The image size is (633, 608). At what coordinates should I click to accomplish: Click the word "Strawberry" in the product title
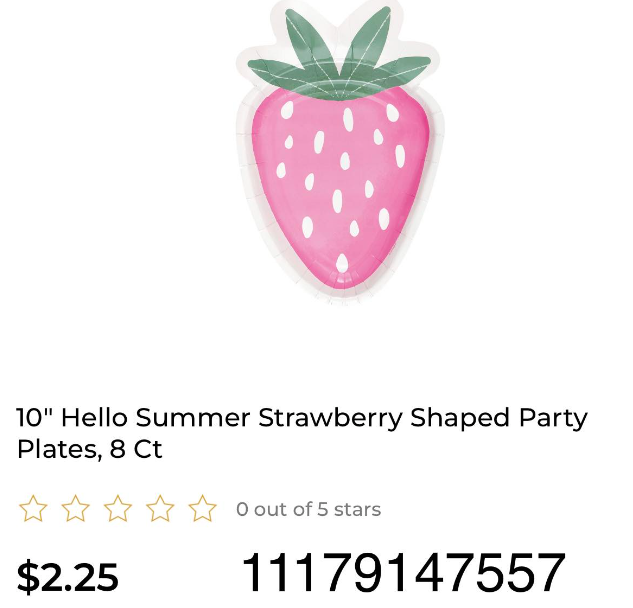click(x=331, y=418)
